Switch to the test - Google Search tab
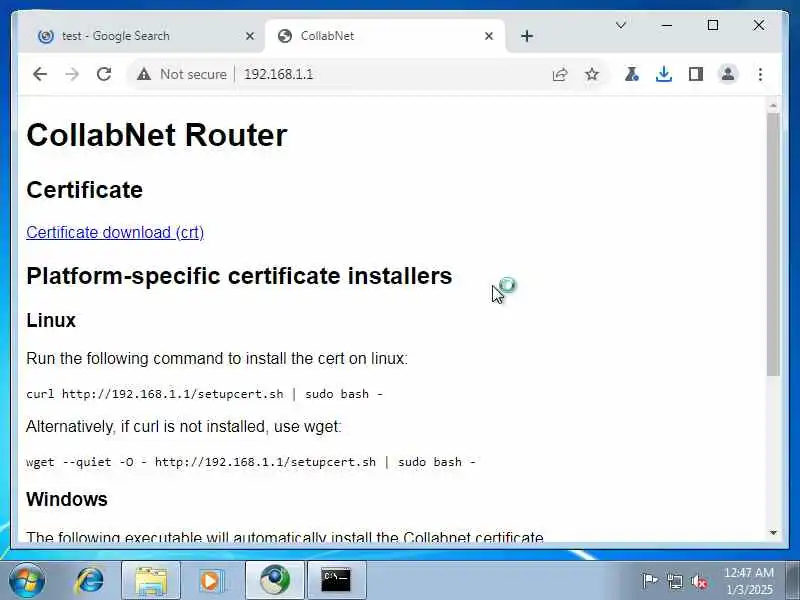This screenshot has height=600, width=800. point(141,36)
